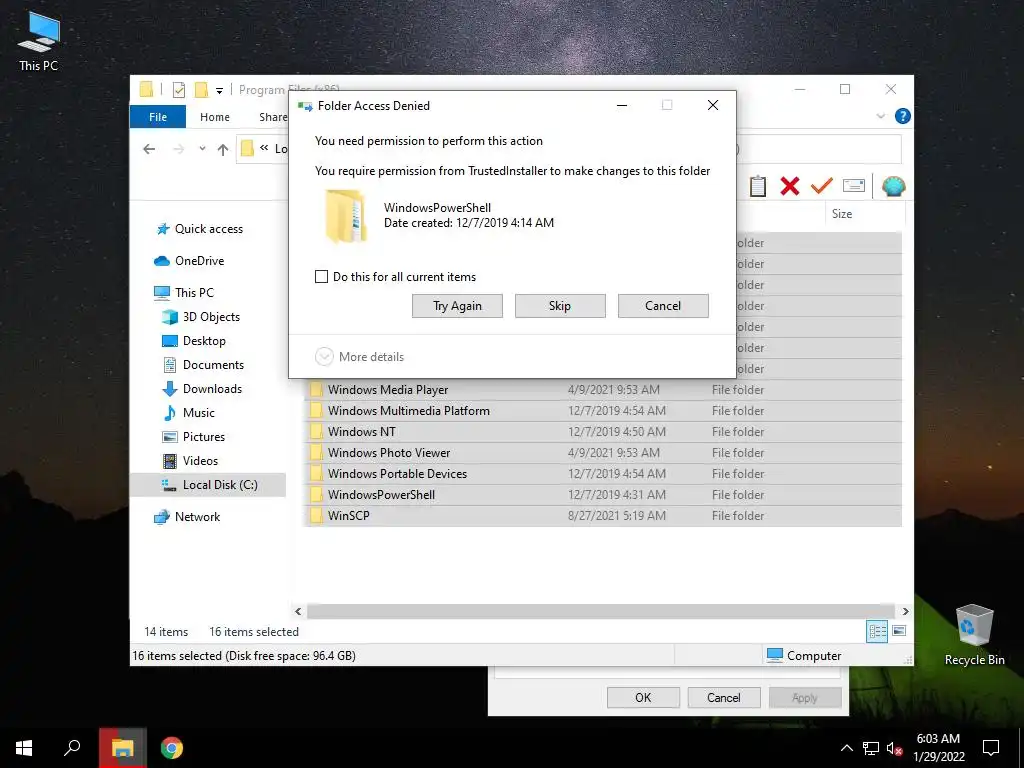The width and height of the screenshot is (1024, 768).
Task: Open the File ribbon tab
Action: click(158, 117)
